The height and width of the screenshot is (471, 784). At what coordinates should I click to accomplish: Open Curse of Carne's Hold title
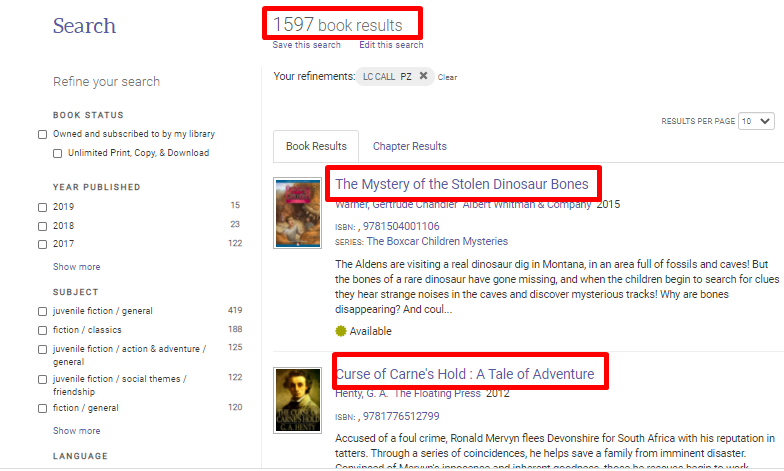464,374
